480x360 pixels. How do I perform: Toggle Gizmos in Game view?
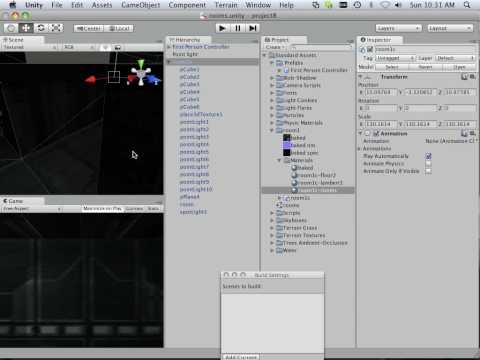coord(134,209)
